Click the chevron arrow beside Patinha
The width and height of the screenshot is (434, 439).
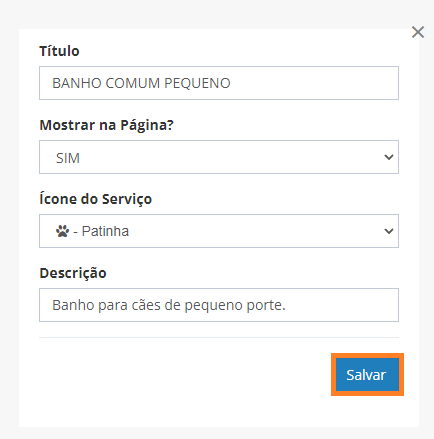pyautogui.click(x=389, y=231)
